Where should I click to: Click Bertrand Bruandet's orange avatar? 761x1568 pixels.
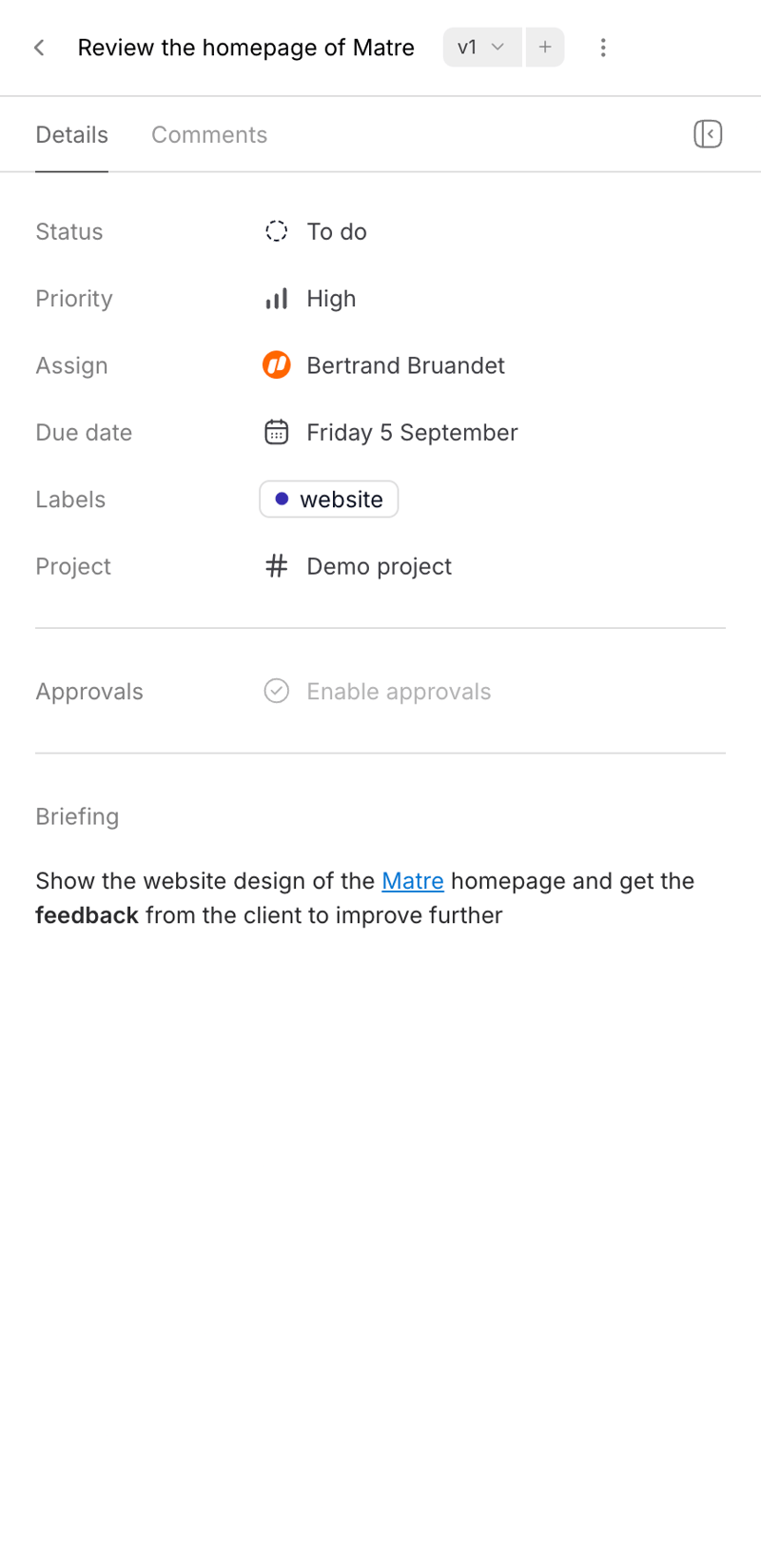pyautogui.click(x=276, y=364)
